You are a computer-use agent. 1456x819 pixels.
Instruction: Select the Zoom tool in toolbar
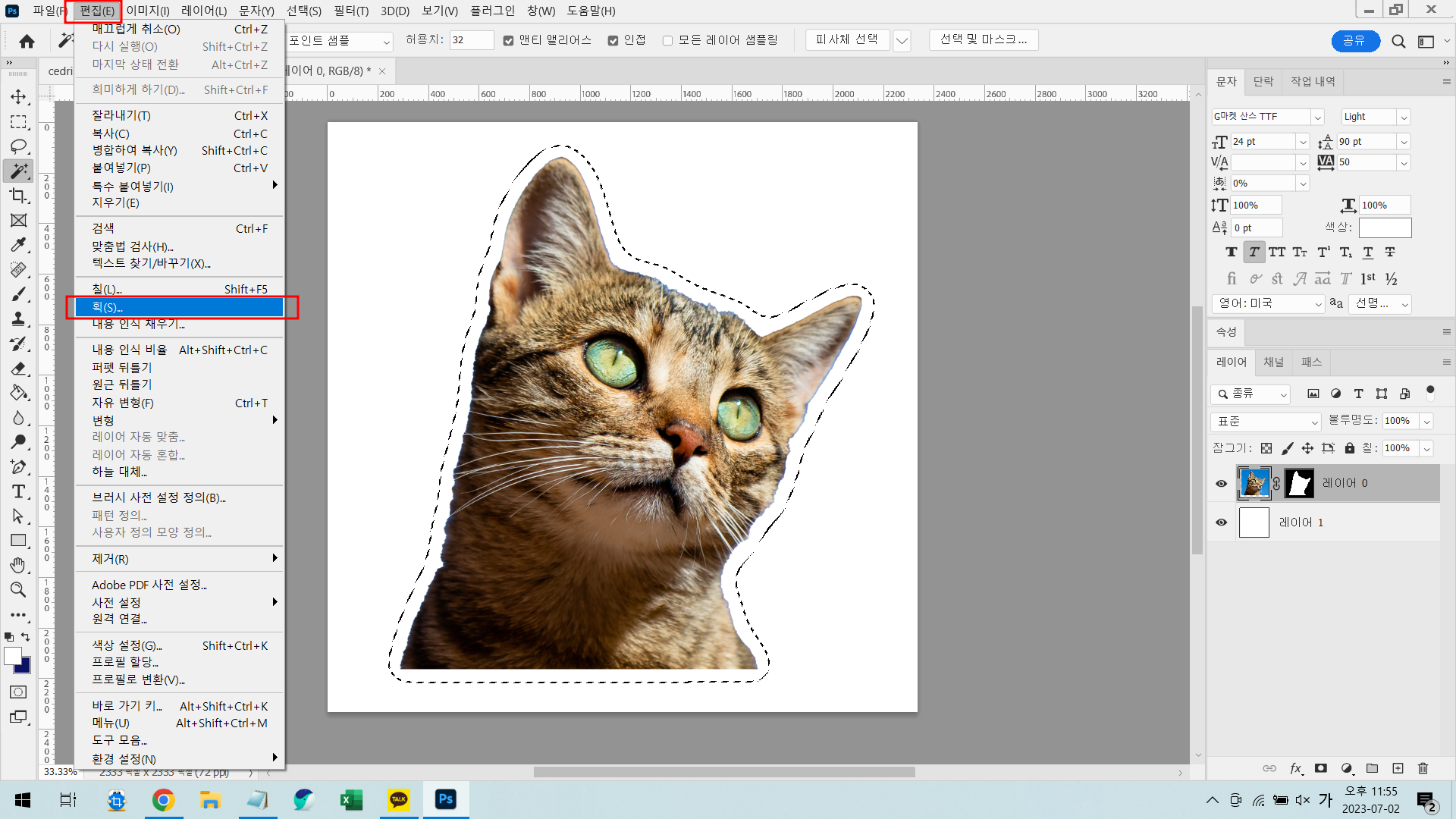click(19, 590)
